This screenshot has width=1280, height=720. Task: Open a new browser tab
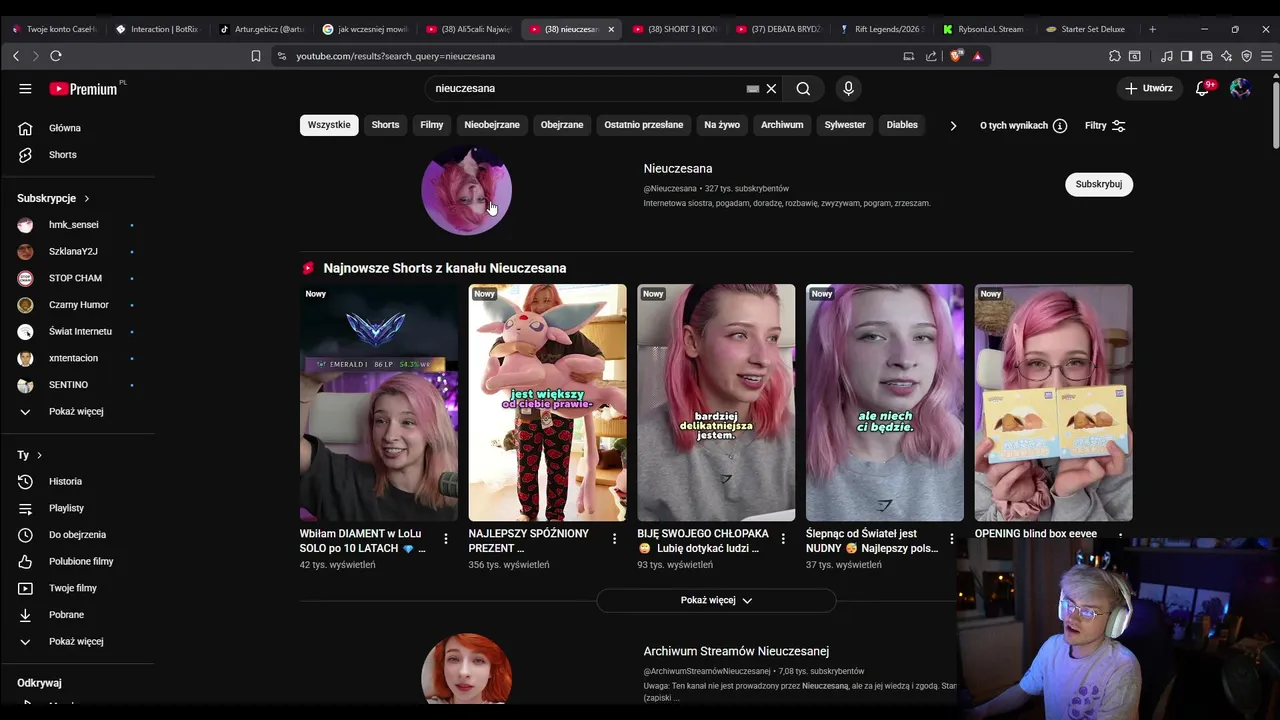click(1152, 29)
